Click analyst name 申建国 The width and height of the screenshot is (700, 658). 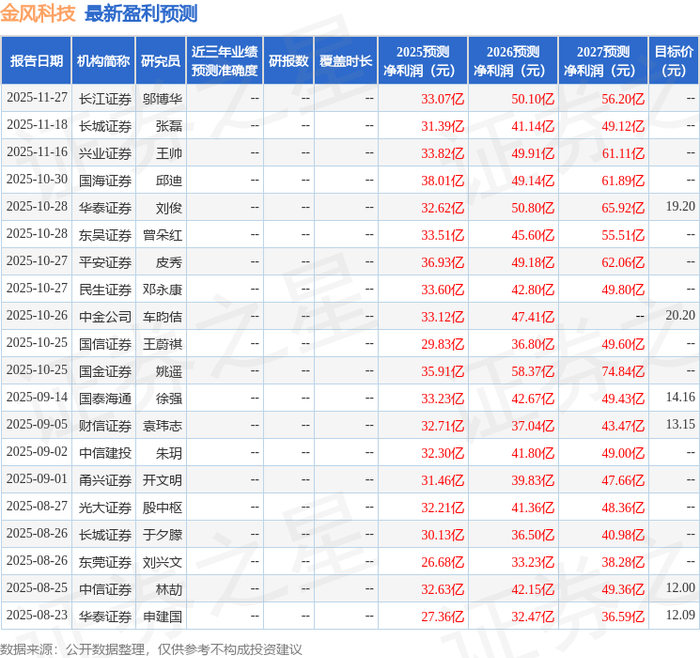tap(162, 616)
